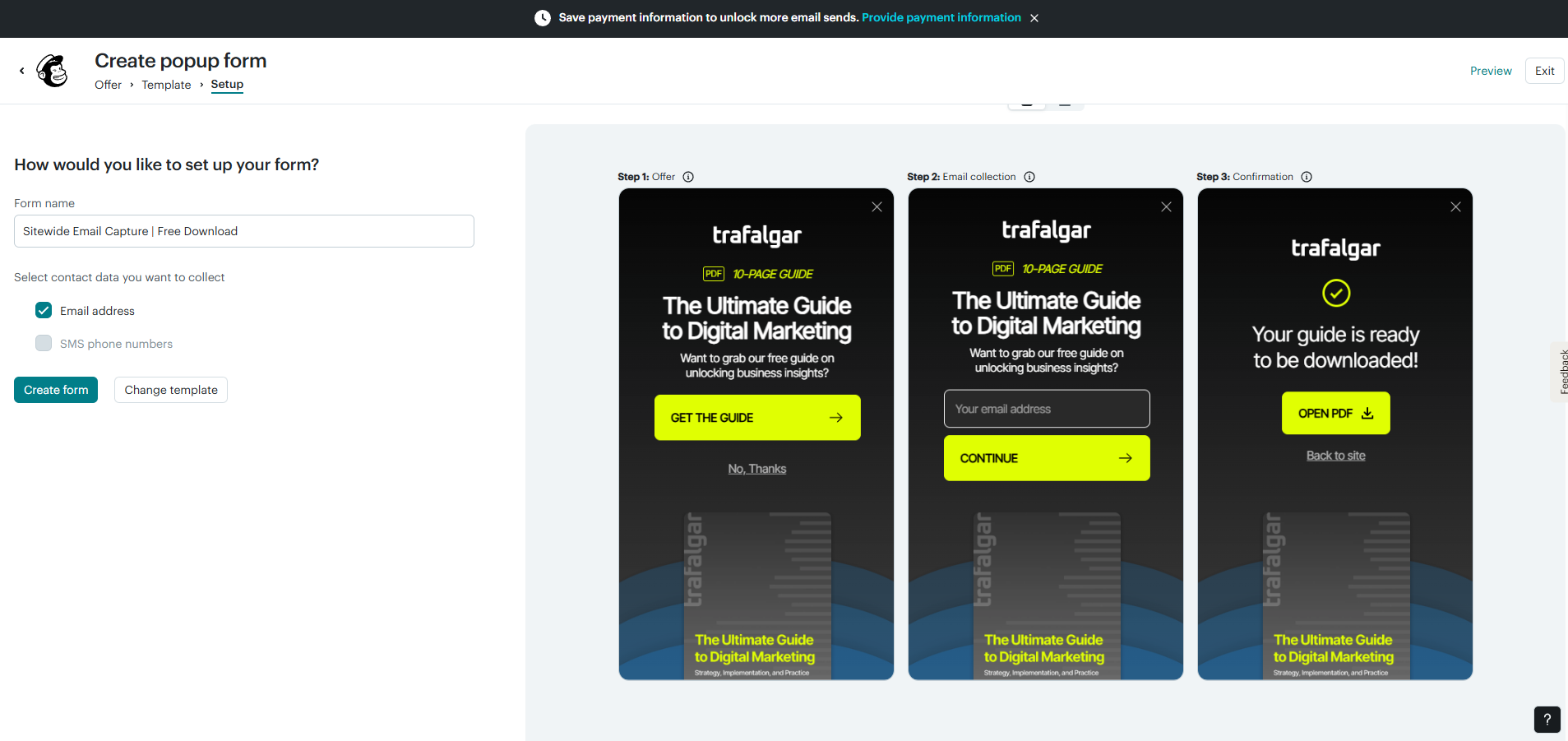This screenshot has width=1568, height=741.
Task: Toggle the Email address checkbox
Action: [x=44, y=310]
